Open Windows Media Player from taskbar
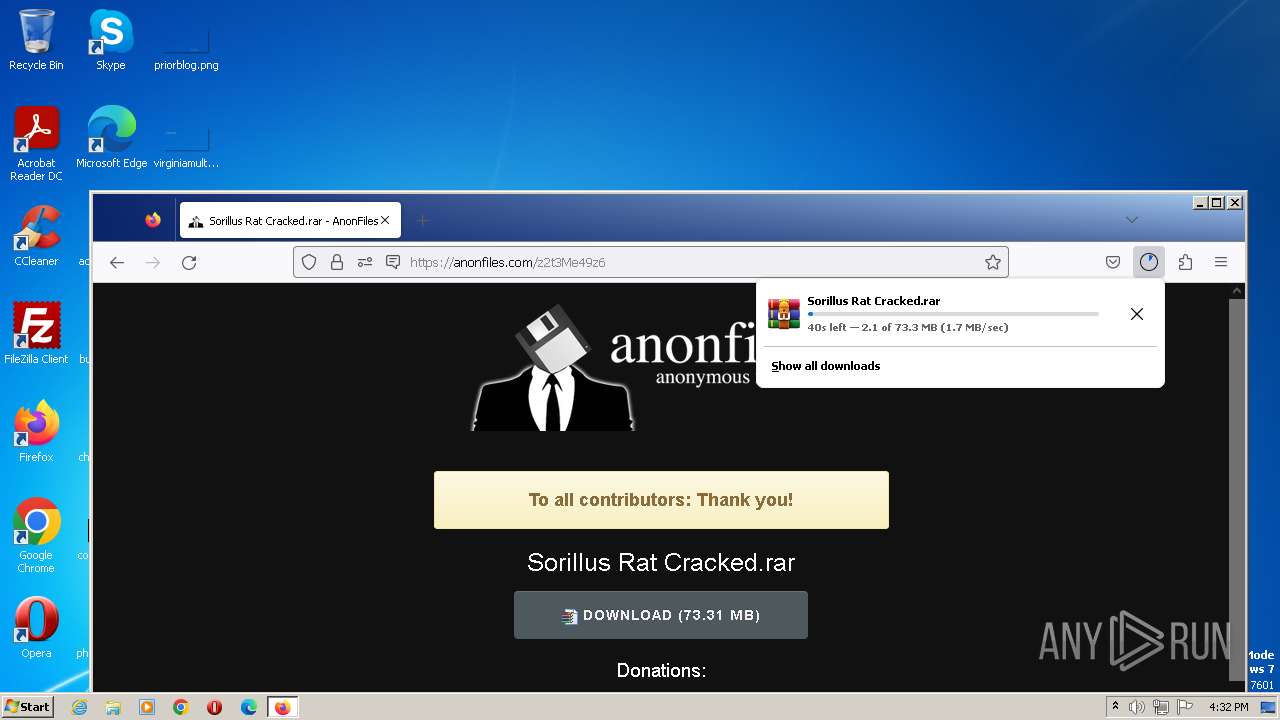 click(147, 707)
